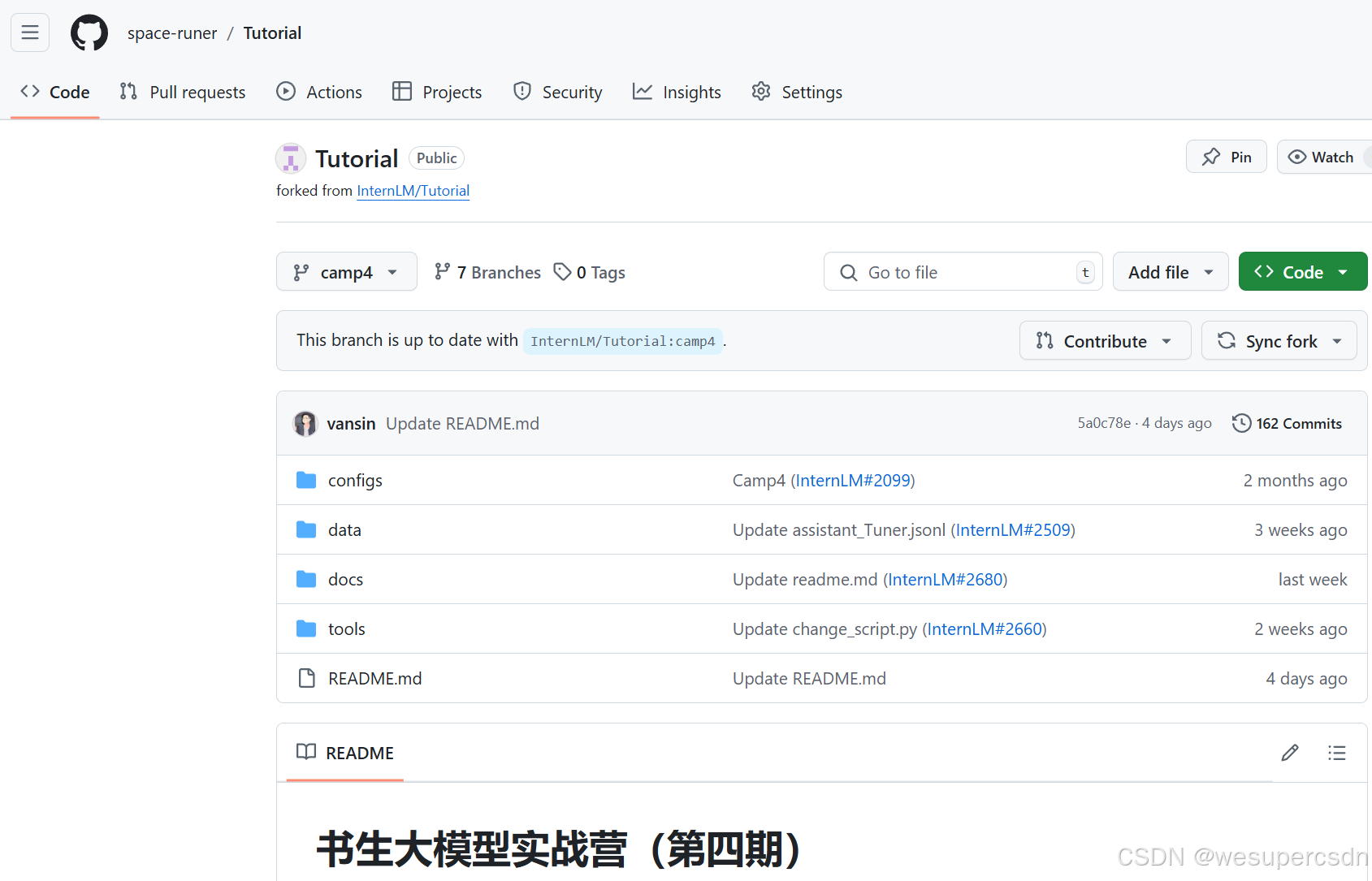Open the latest commit message Update README.md
The image size is (1372, 881).
[x=462, y=423]
